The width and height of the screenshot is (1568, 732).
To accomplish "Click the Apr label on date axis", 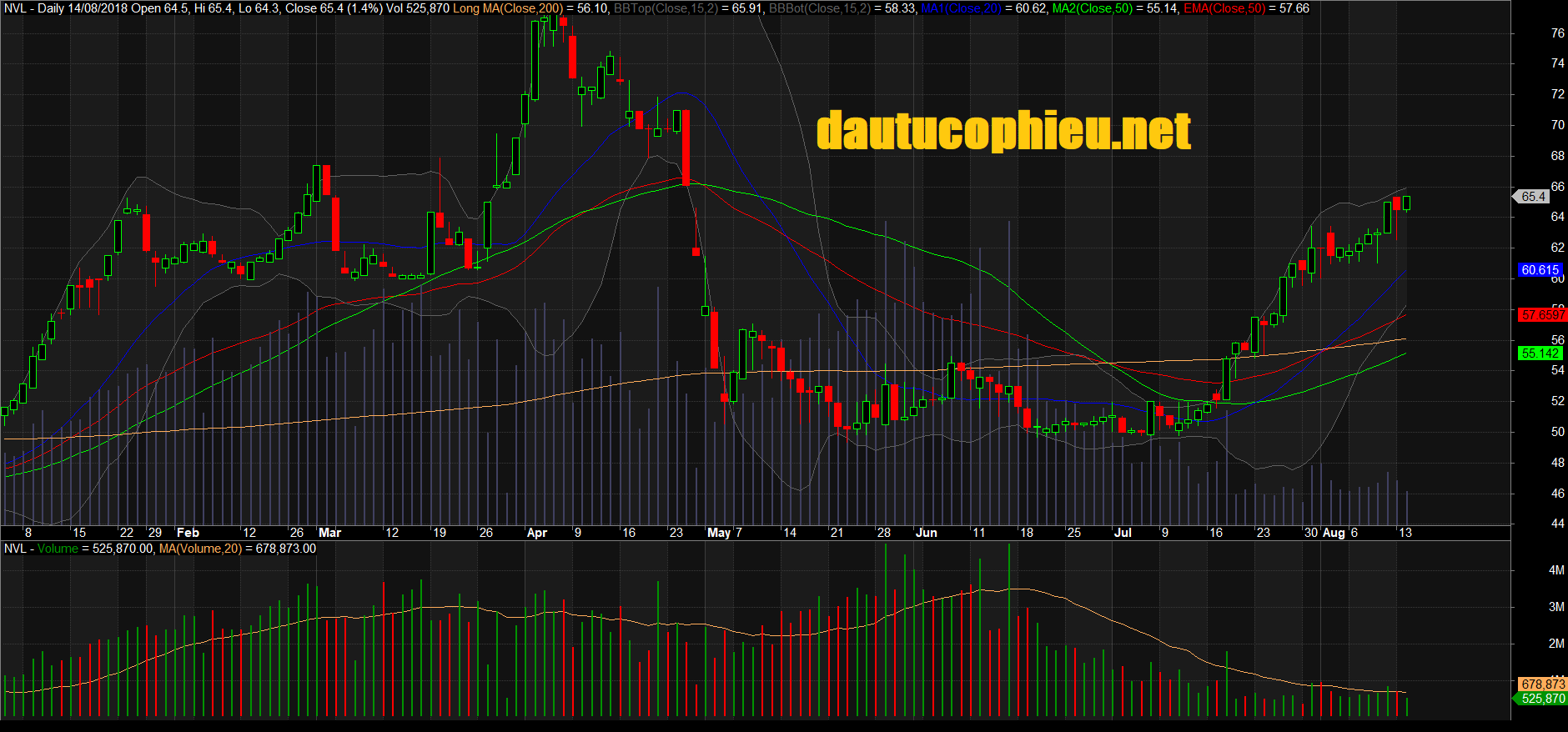I will tap(537, 533).
